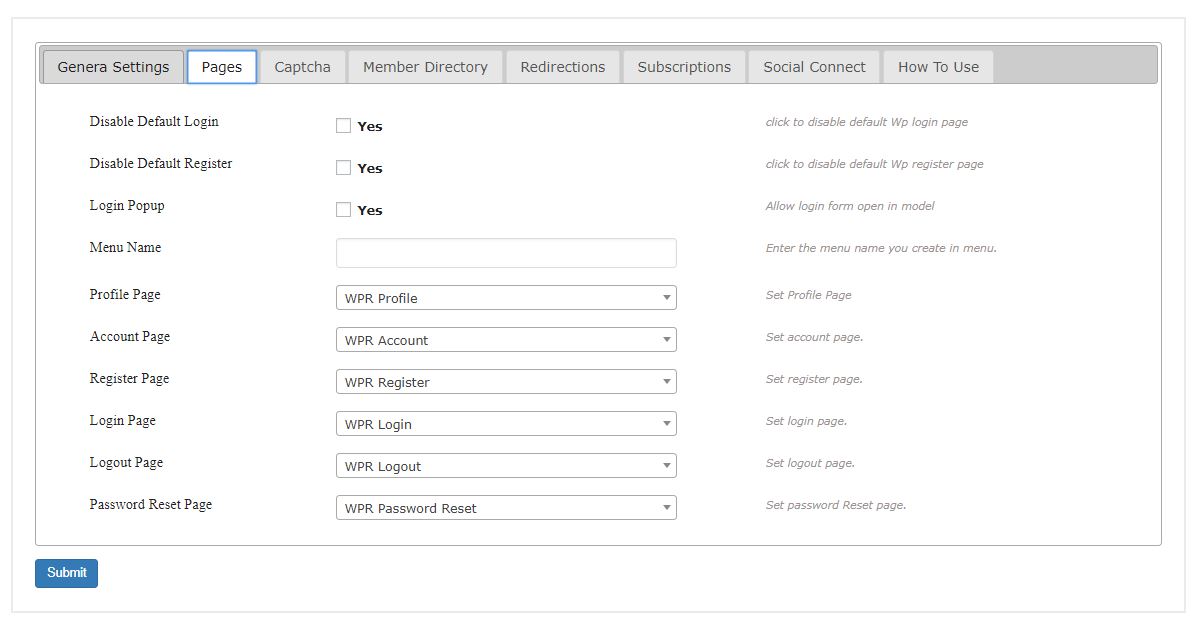Switch to the Social Connect tab

(x=814, y=67)
